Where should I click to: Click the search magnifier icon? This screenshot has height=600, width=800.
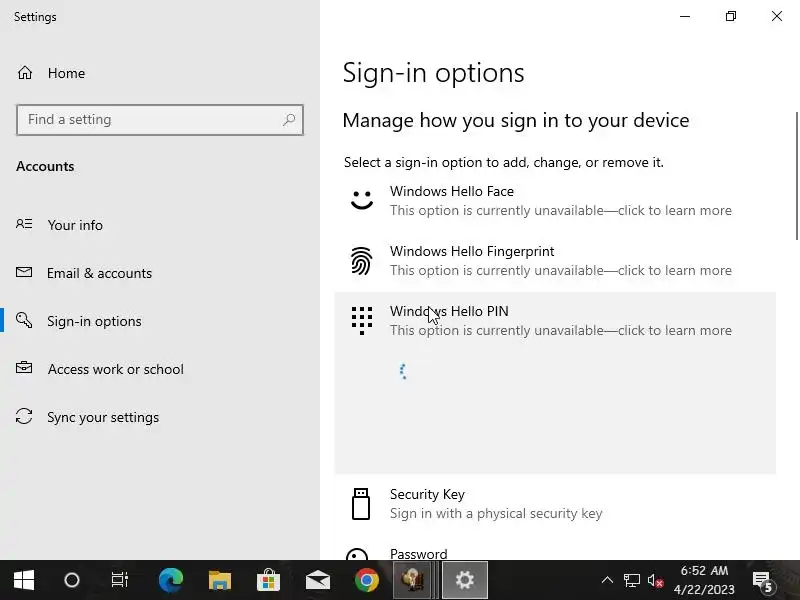click(x=289, y=119)
